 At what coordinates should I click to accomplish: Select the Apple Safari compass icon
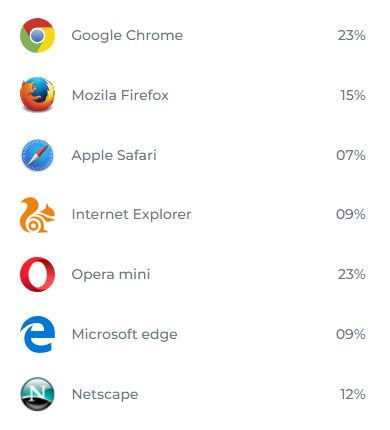(37, 155)
